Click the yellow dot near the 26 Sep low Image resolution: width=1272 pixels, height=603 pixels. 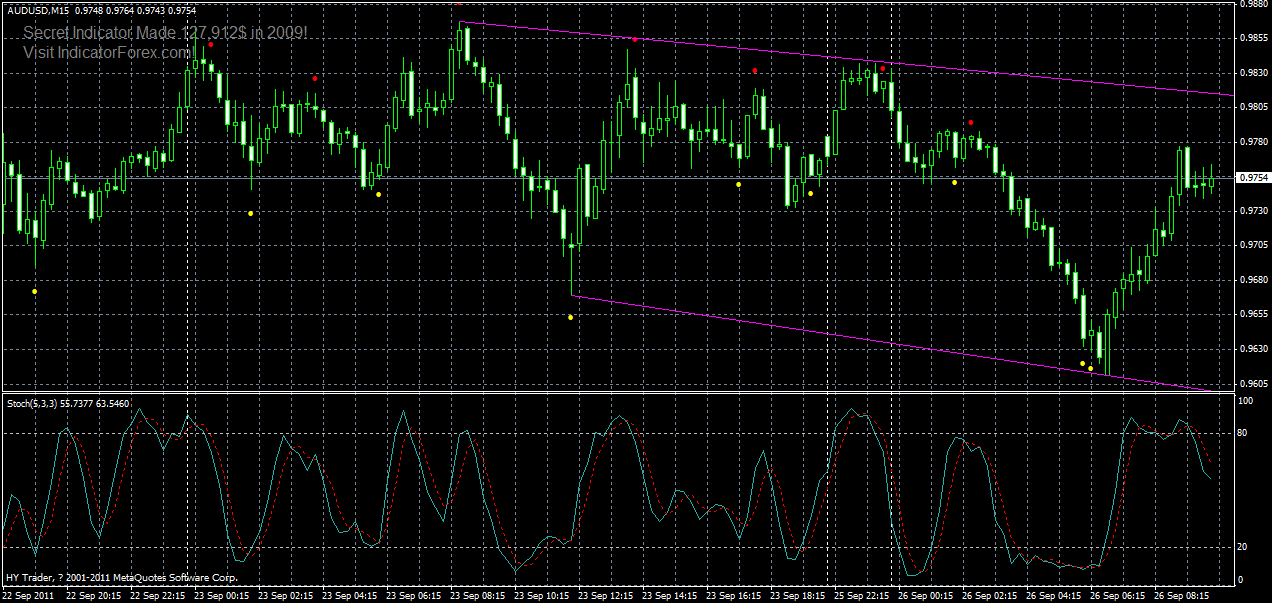pos(1081,361)
